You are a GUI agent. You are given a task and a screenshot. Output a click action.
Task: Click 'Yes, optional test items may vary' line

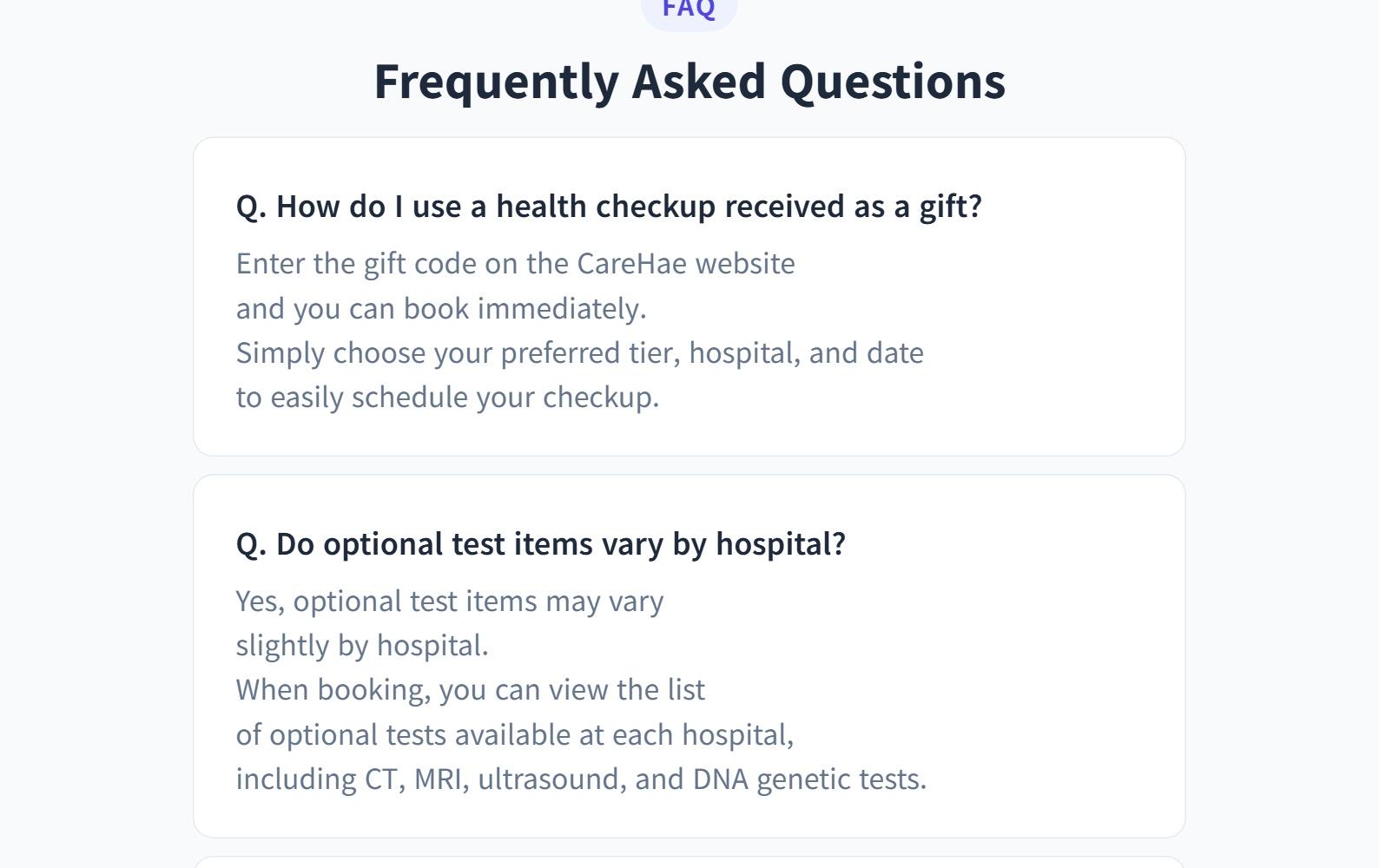tap(449, 602)
